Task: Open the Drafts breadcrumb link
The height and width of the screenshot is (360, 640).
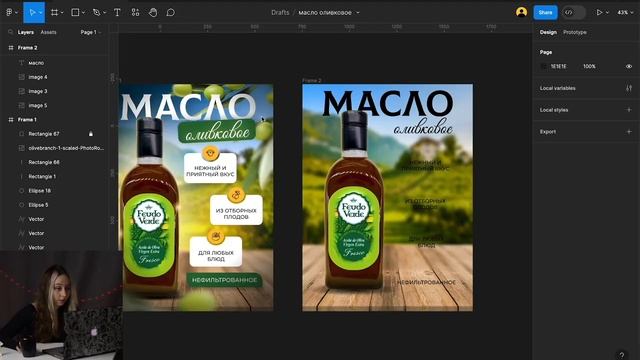Action: point(280,13)
